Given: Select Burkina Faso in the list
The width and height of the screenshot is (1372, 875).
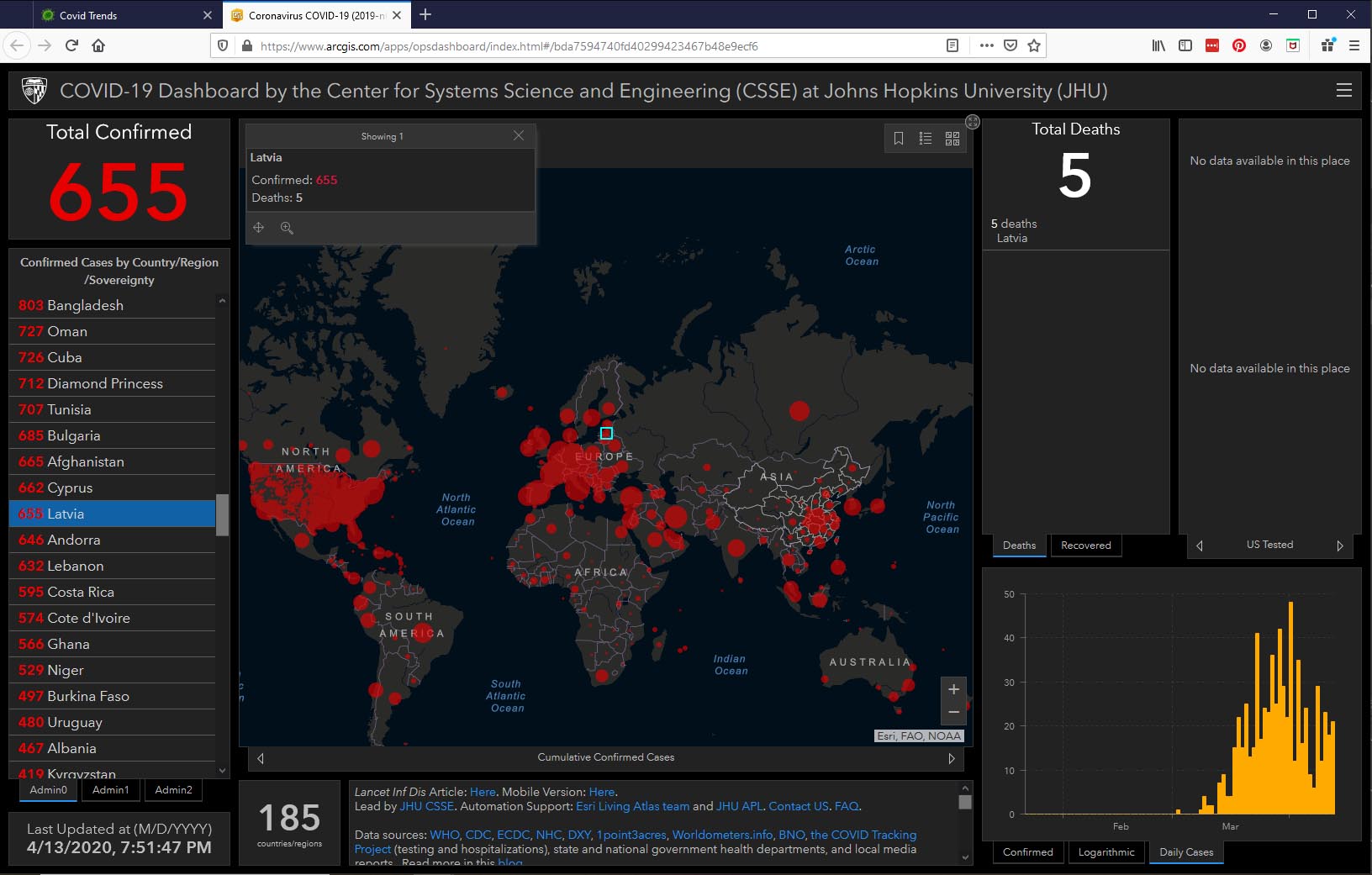Looking at the screenshot, I should (x=113, y=696).
